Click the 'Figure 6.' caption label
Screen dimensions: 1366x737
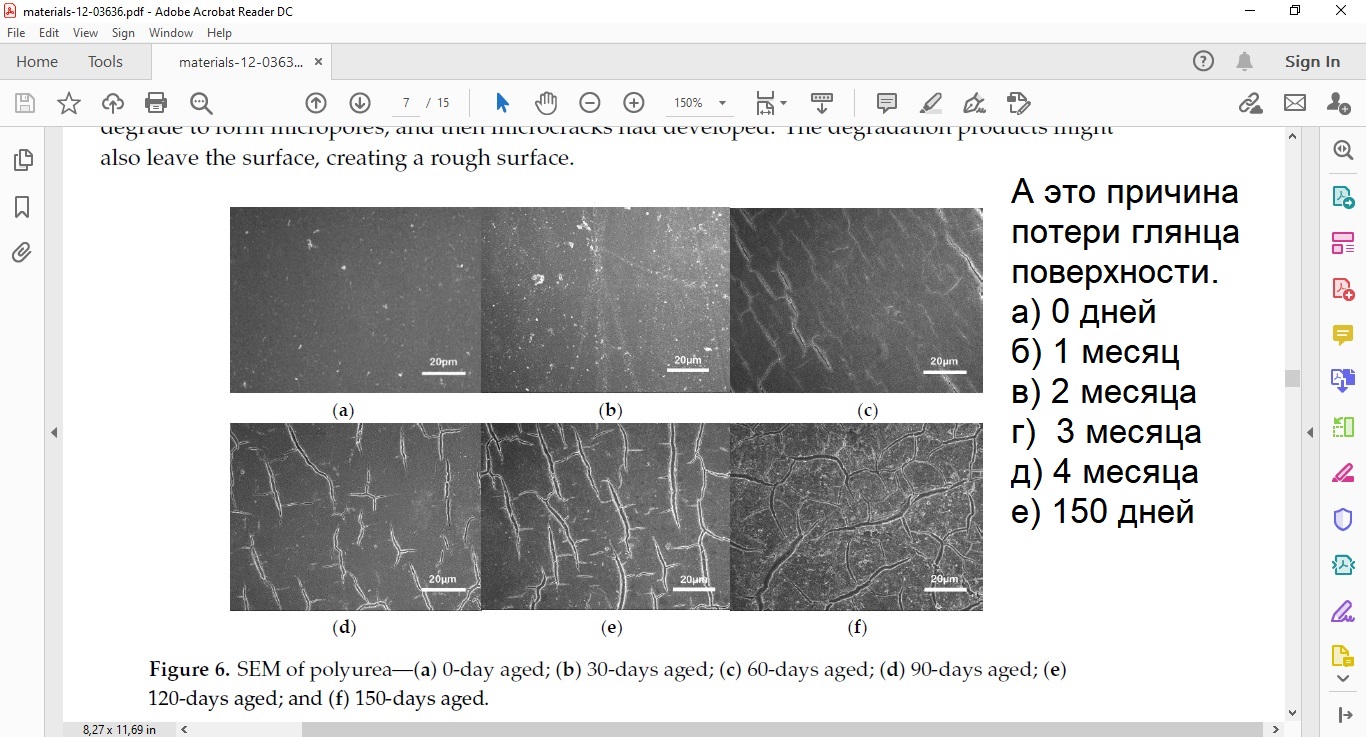point(190,669)
